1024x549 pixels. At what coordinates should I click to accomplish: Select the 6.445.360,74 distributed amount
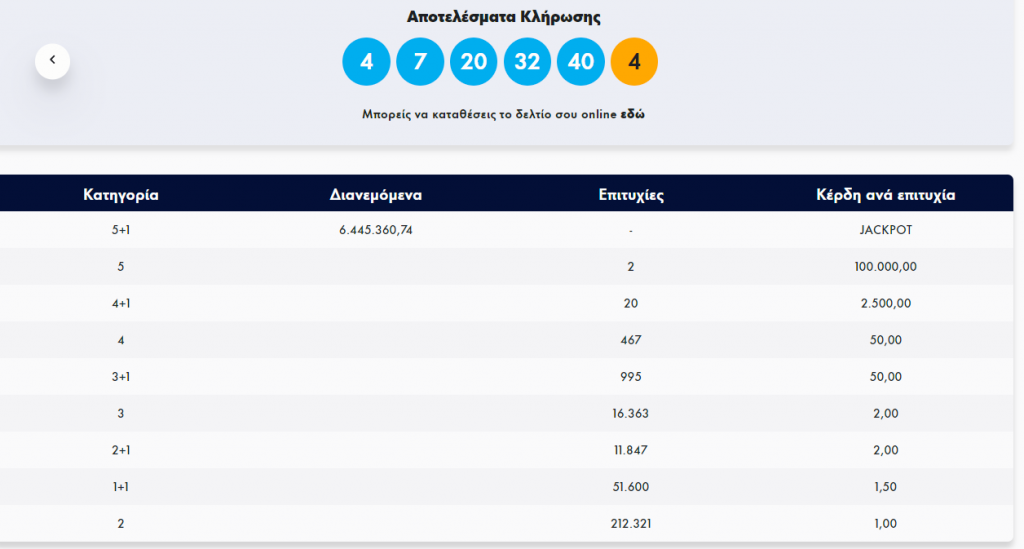tap(376, 230)
